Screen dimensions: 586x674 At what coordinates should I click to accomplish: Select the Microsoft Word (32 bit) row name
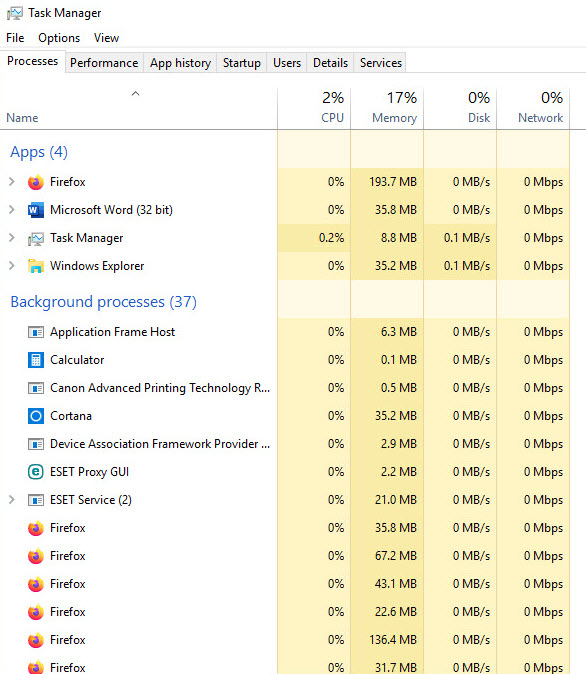click(x=111, y=210)
